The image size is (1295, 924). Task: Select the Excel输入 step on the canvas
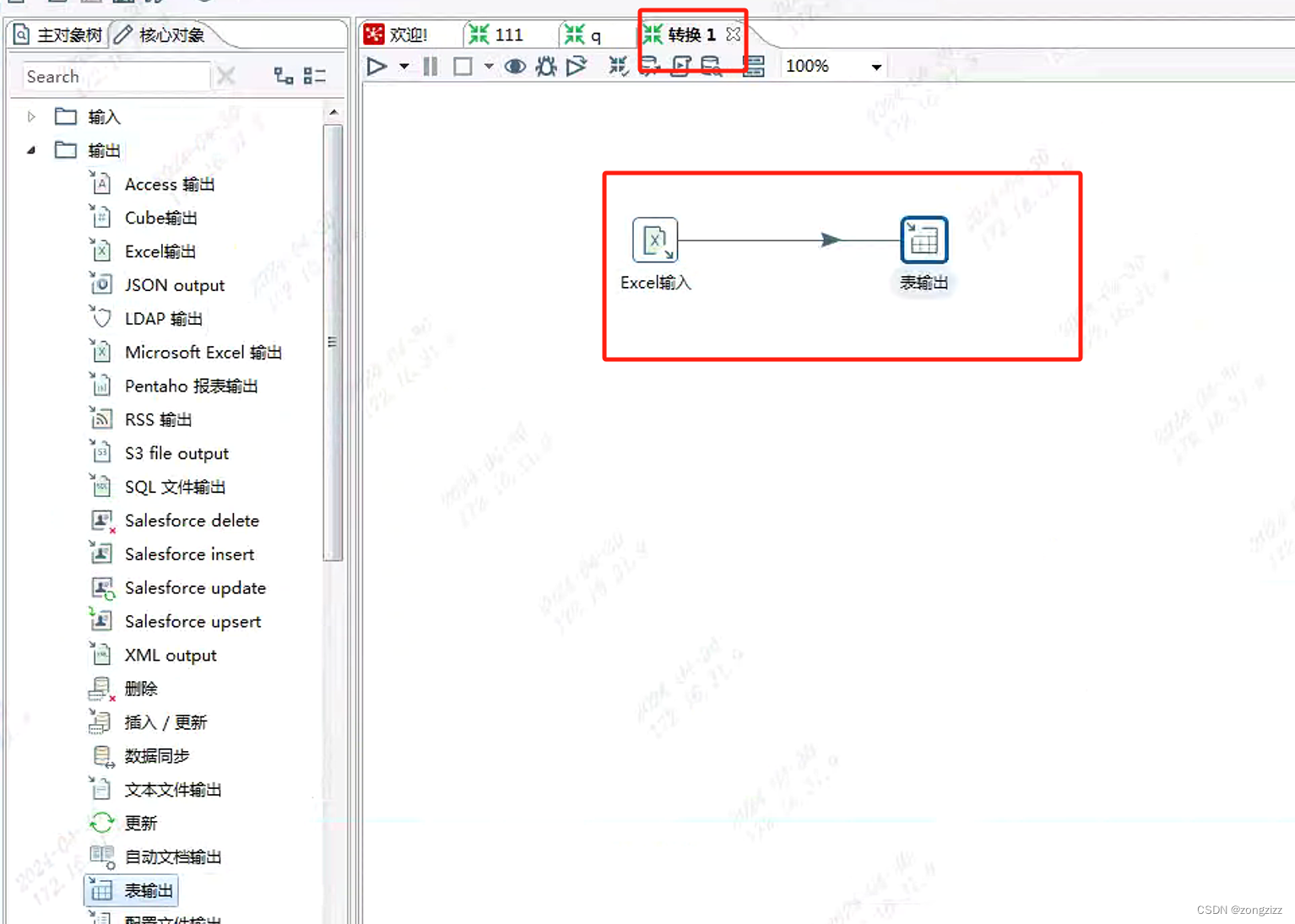655,240
